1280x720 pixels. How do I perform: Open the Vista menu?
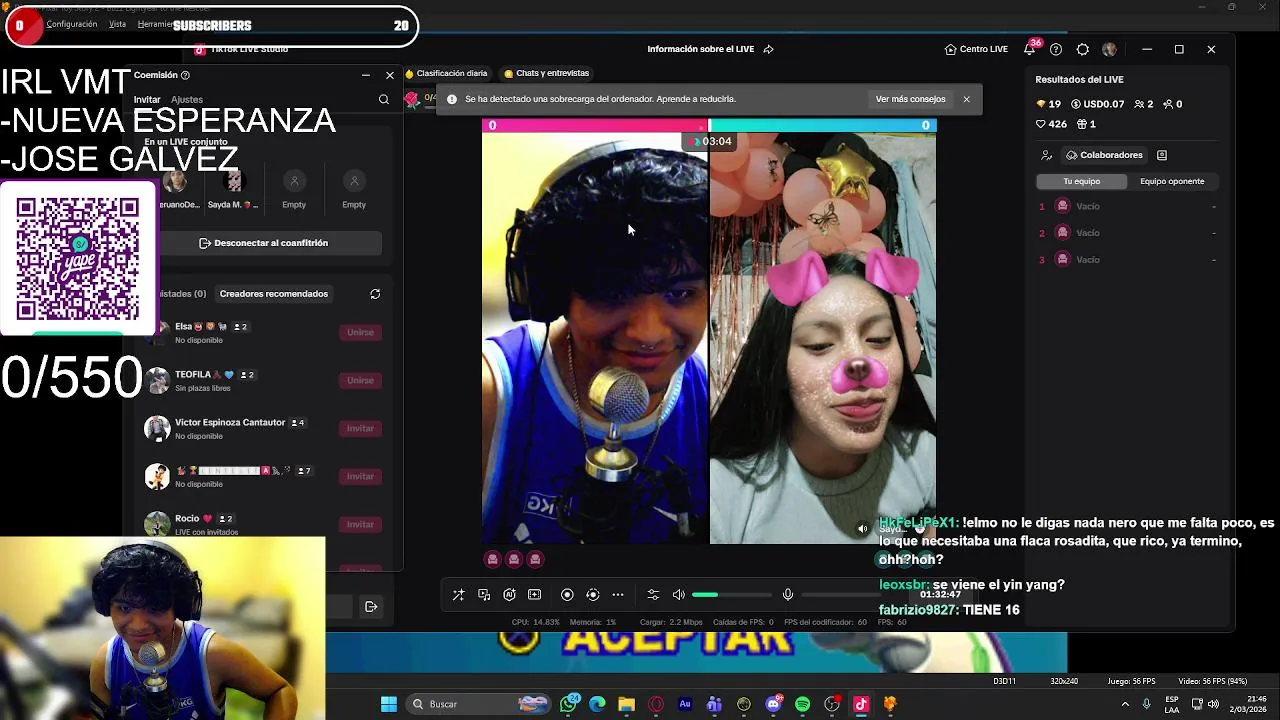pos(117,24)
